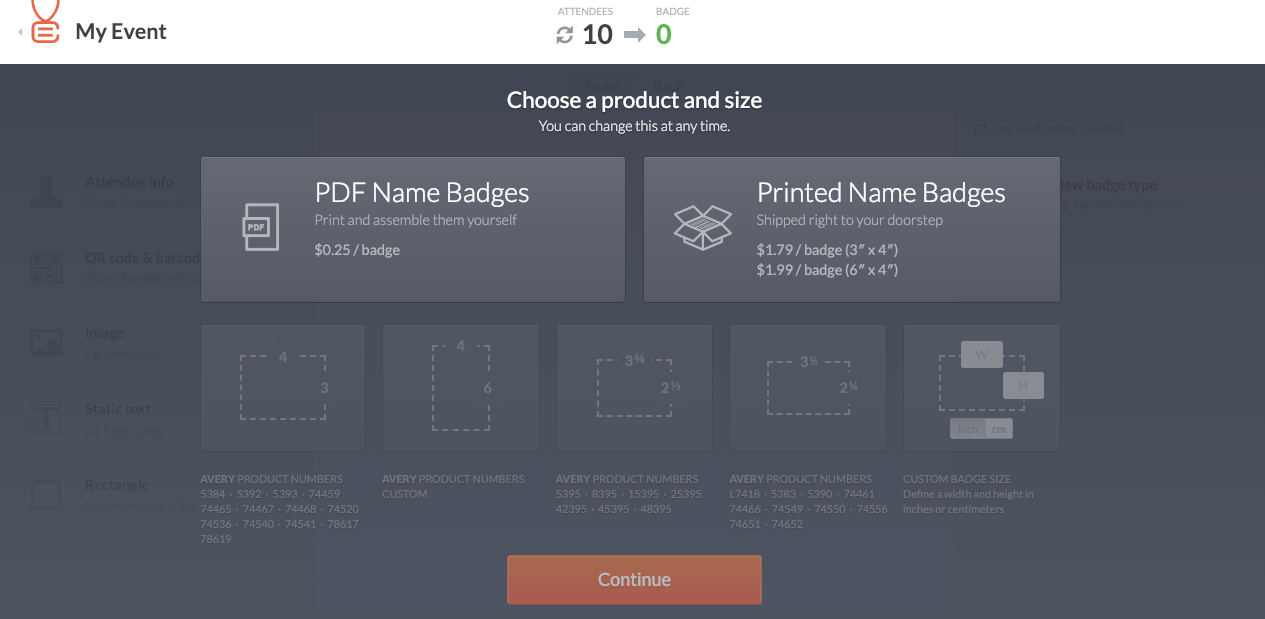Click the attendees sync refresh icon
1265x619 pixels.
(x=565, y=35)
